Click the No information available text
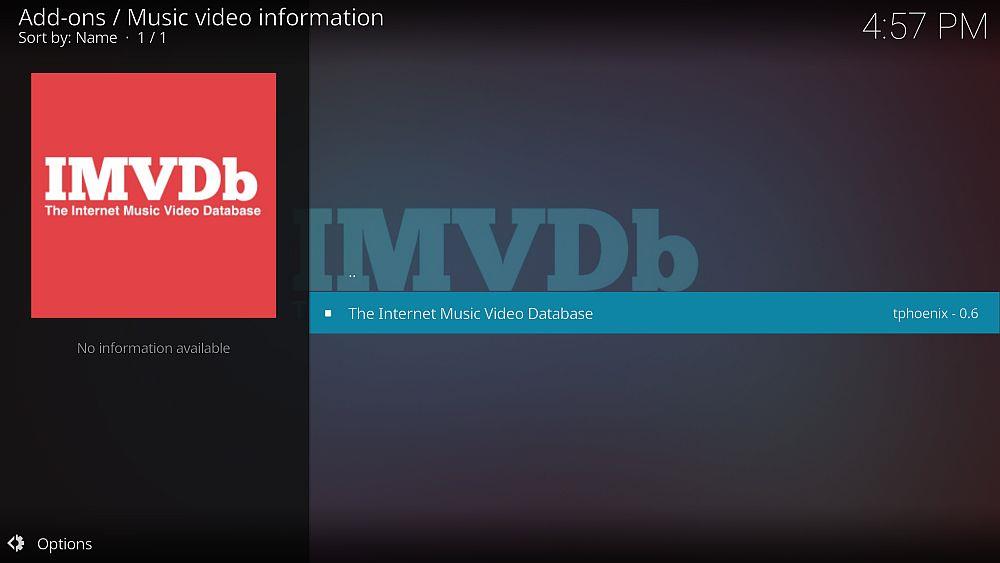 [x=153, y=348]
